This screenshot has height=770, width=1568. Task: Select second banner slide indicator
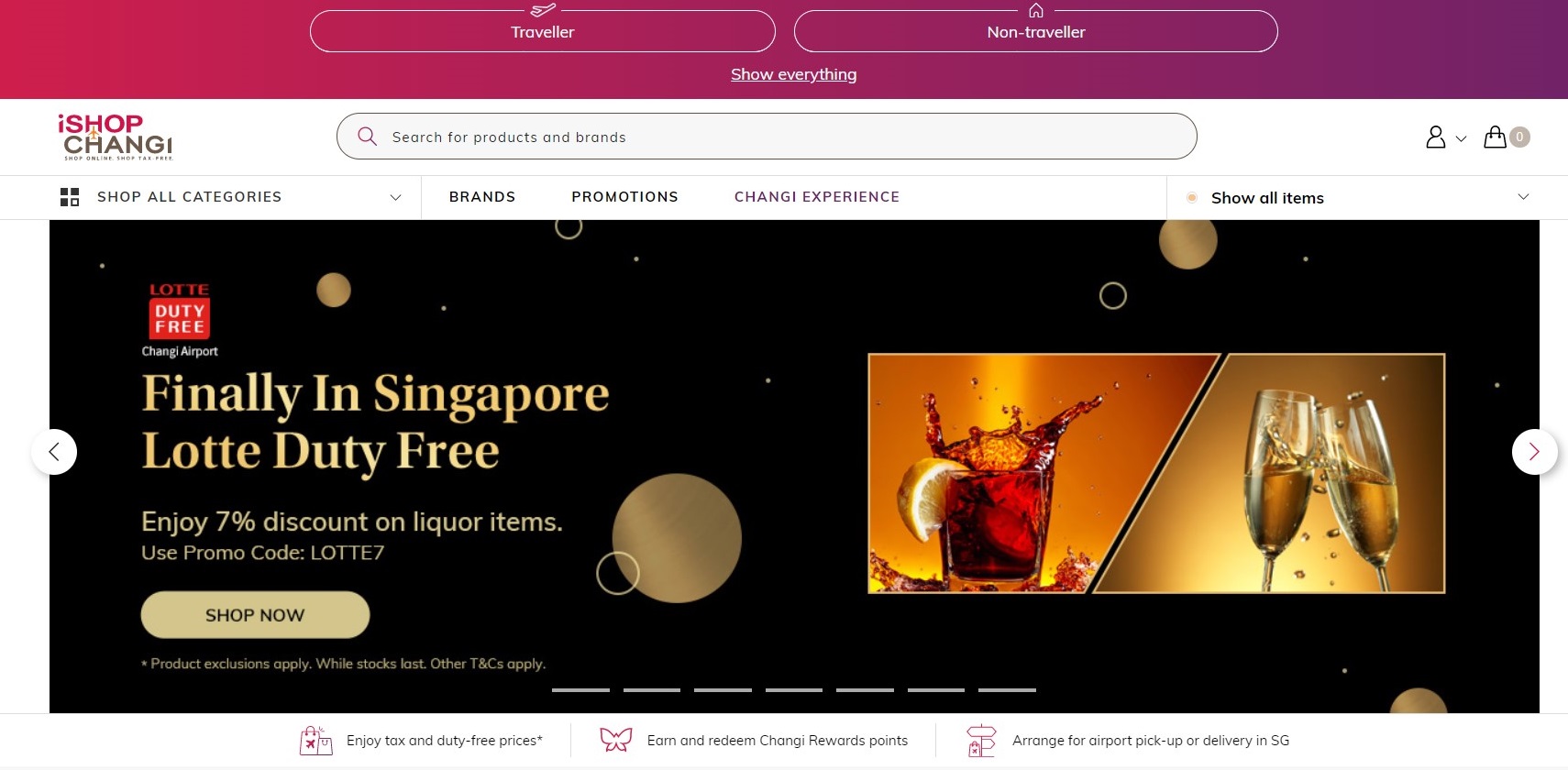tap(652, 689)
